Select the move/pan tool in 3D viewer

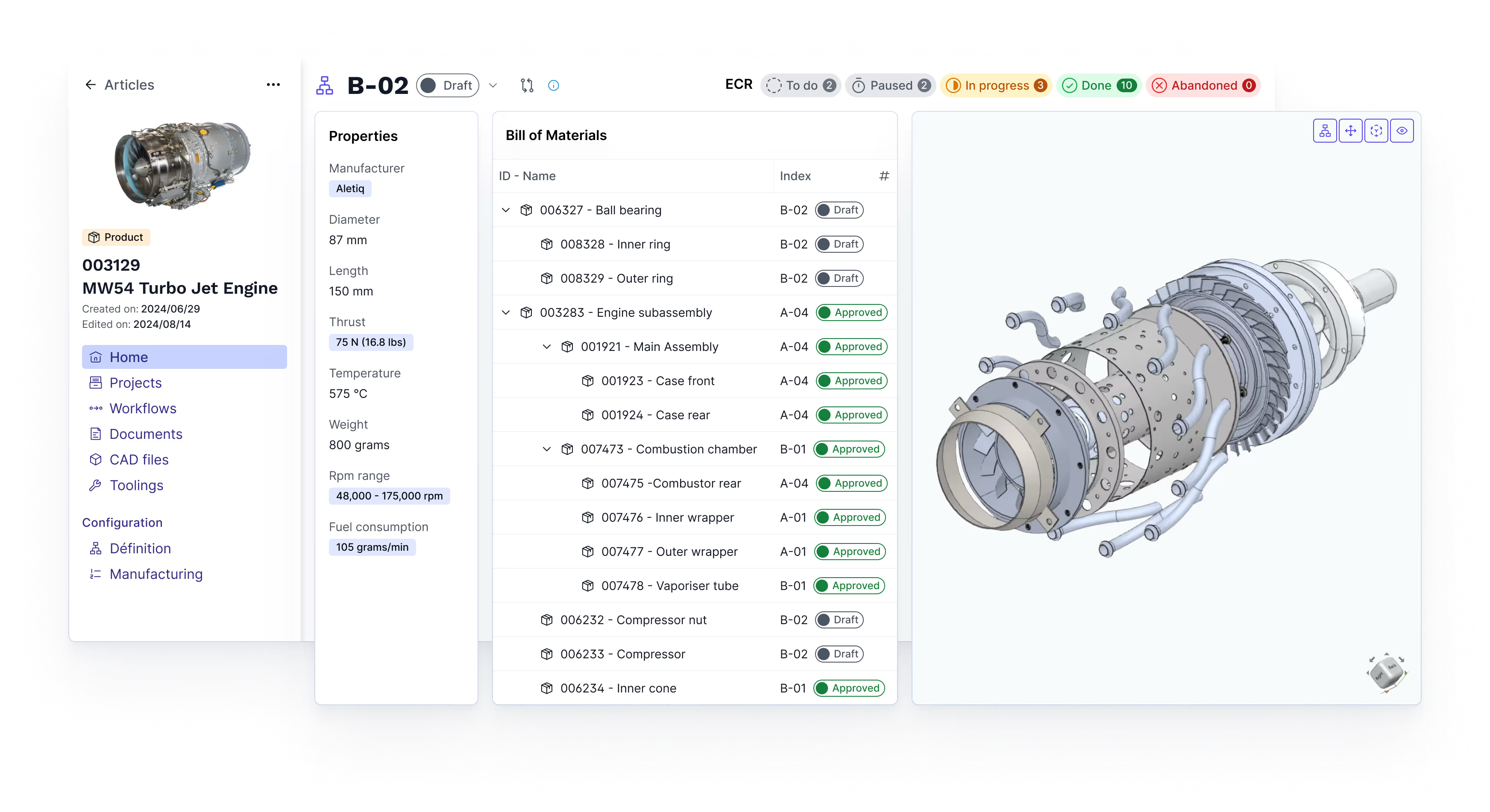(x=1351, y=131)
